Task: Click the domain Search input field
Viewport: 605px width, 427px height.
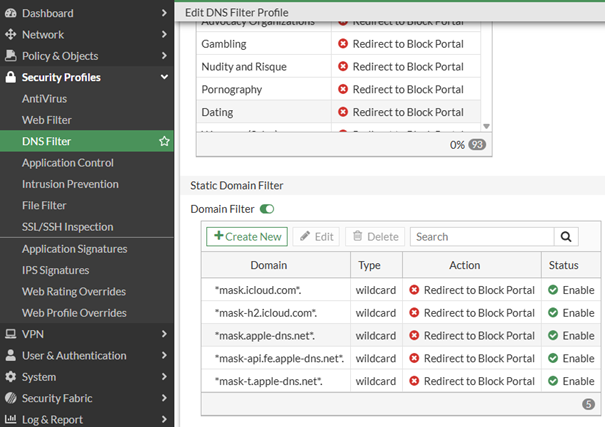Action: click(481, 237)
